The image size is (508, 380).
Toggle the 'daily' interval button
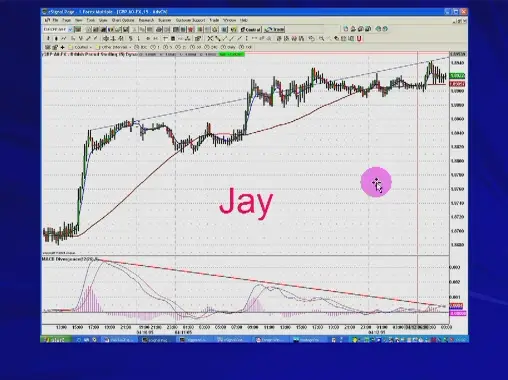point(230,47)
